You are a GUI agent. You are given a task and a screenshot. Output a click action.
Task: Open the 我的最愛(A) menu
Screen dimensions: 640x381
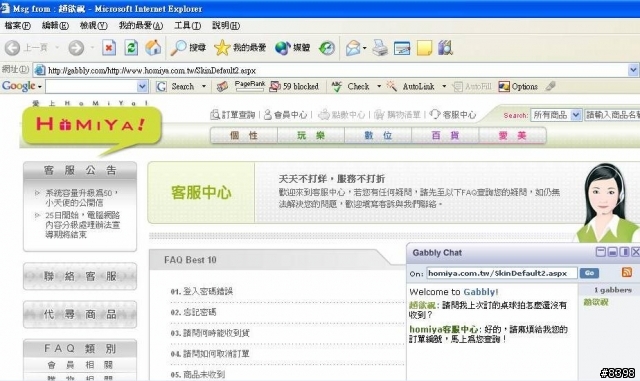(141, 25)
